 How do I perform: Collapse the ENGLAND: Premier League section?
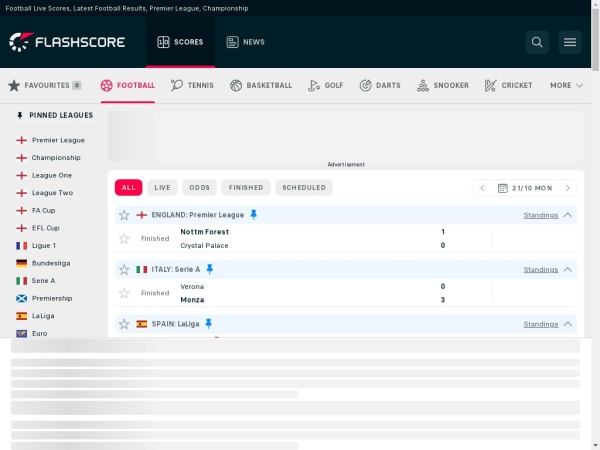(568, 215)
